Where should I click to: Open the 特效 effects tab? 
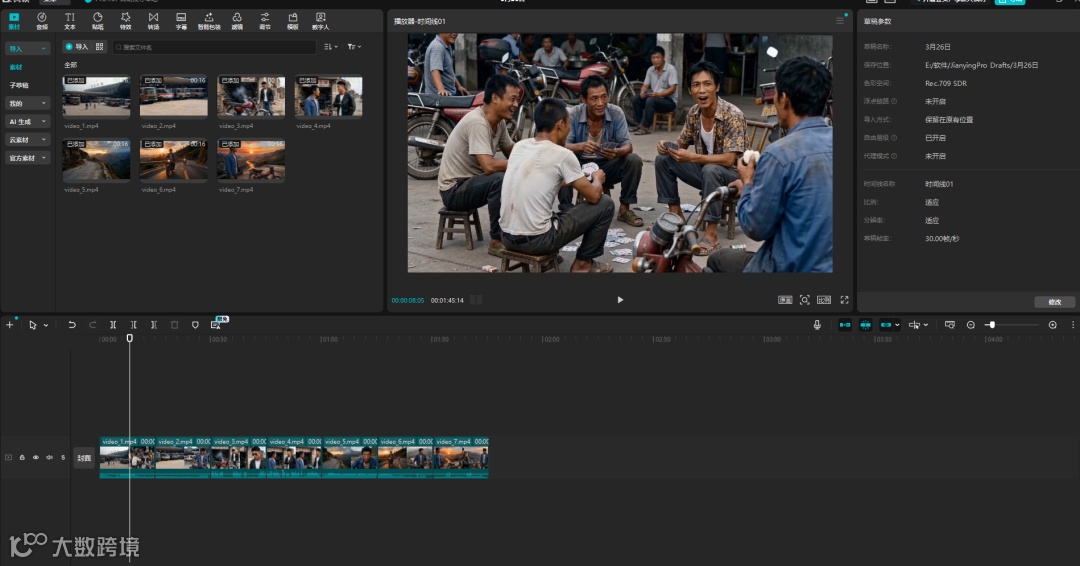click(x=125, y=21)
